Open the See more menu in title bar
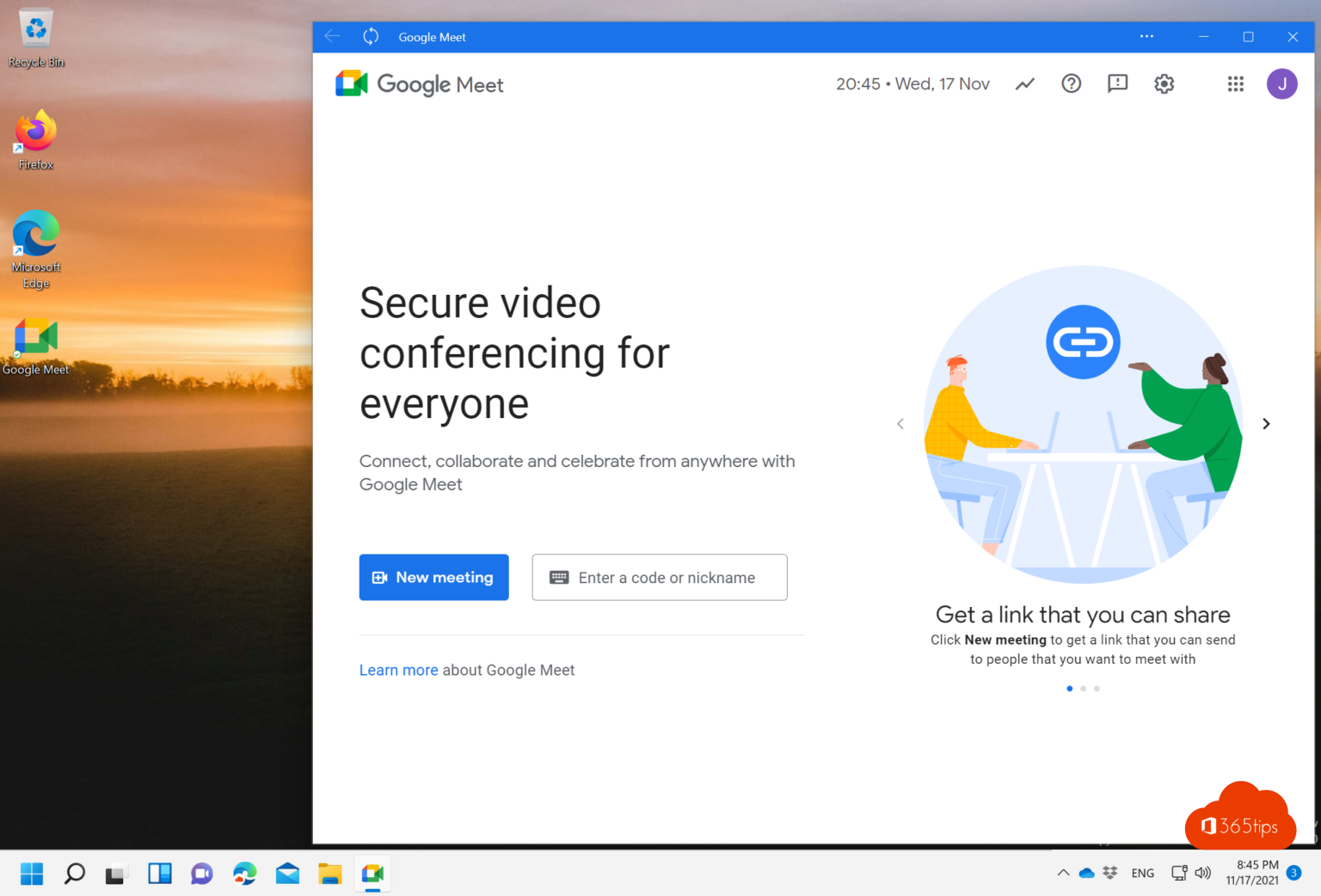 (1146, 37)
